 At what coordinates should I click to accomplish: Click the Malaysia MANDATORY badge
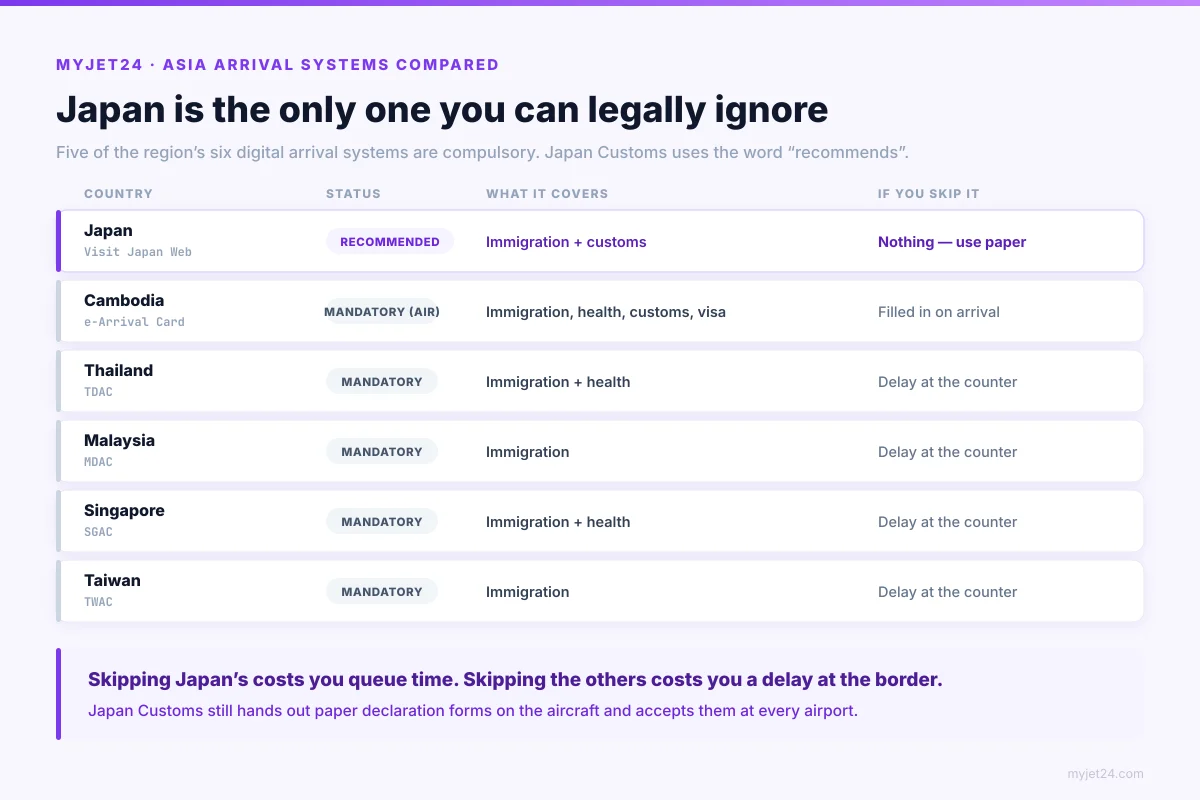coord(382,452)
